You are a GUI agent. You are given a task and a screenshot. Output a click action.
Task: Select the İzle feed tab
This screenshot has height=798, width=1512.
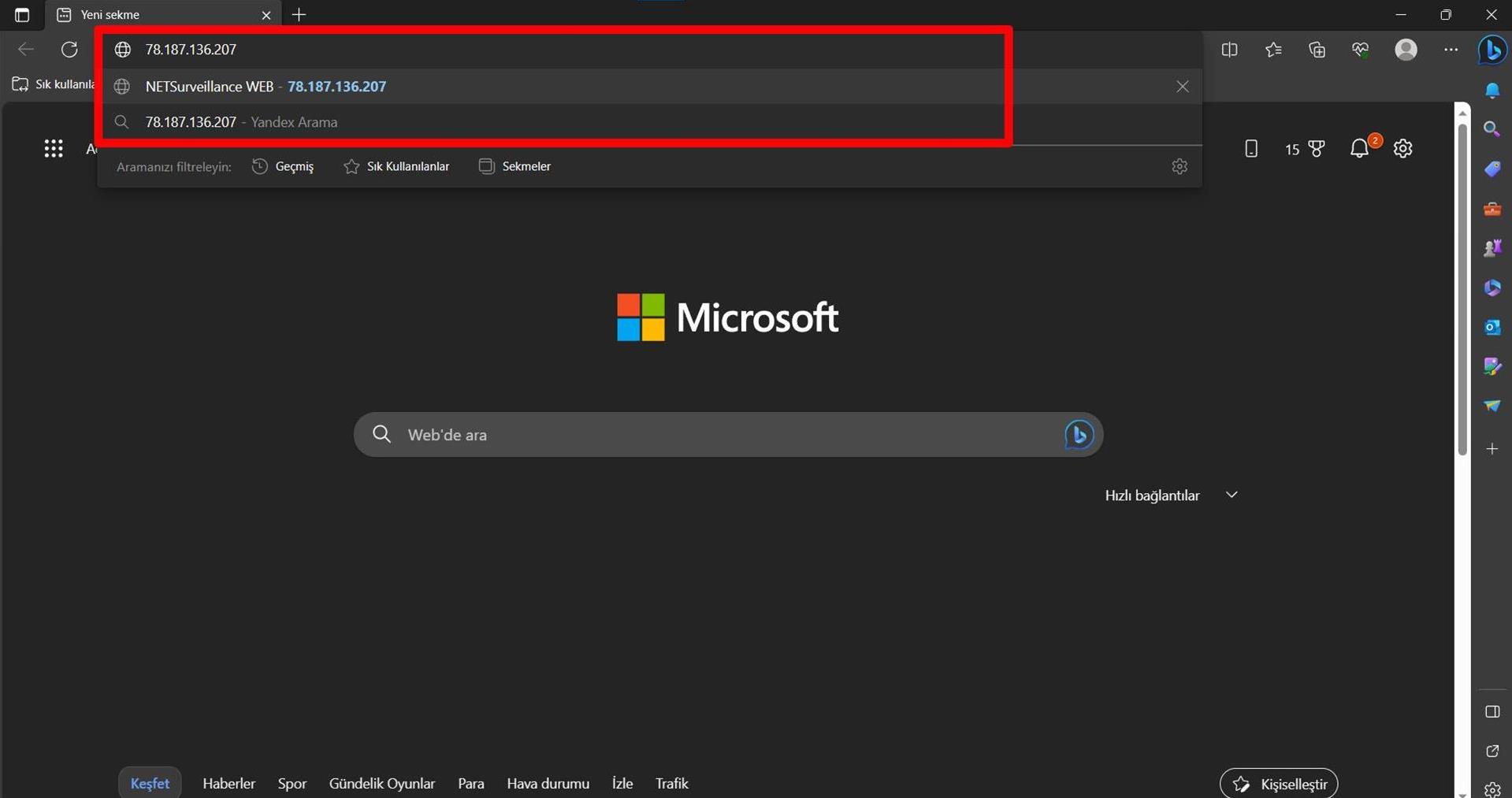coord(622,783)
